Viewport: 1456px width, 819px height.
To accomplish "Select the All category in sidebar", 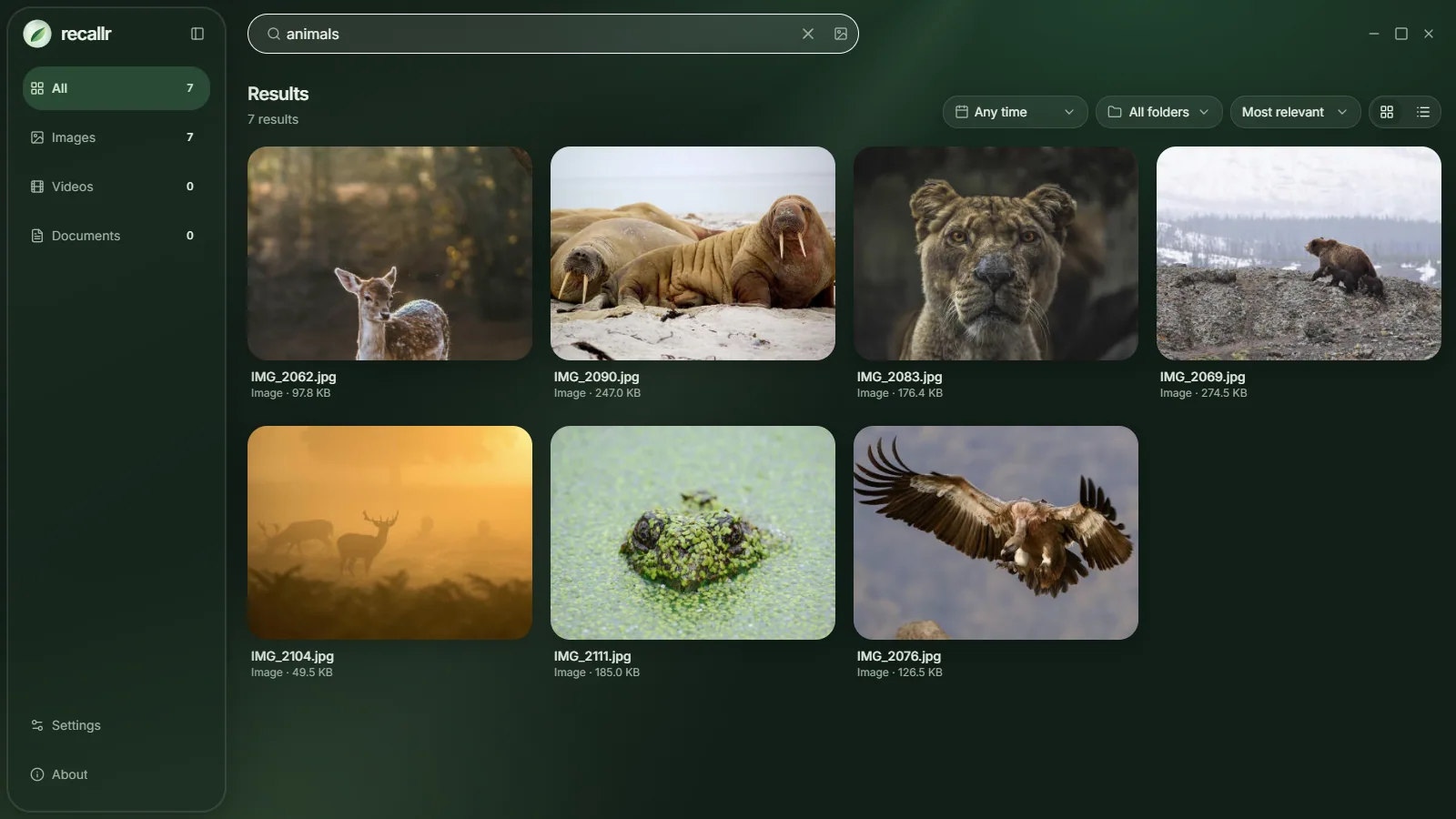I will coord(116,88).
